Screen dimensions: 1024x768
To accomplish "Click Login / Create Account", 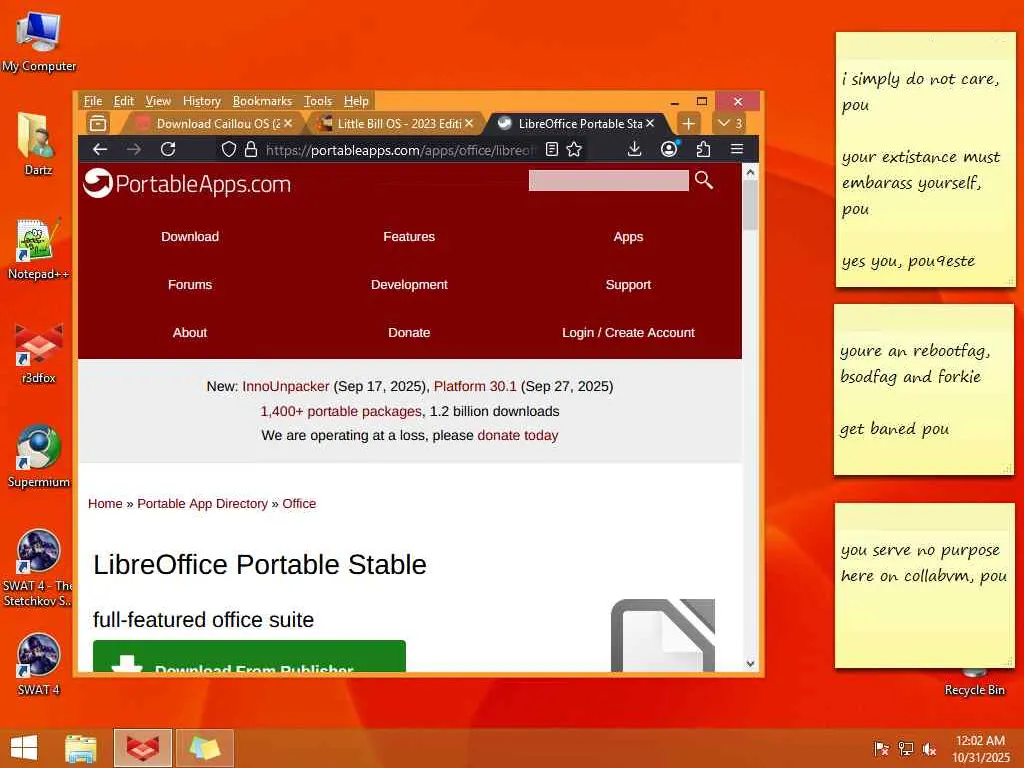I will (628, 332).
